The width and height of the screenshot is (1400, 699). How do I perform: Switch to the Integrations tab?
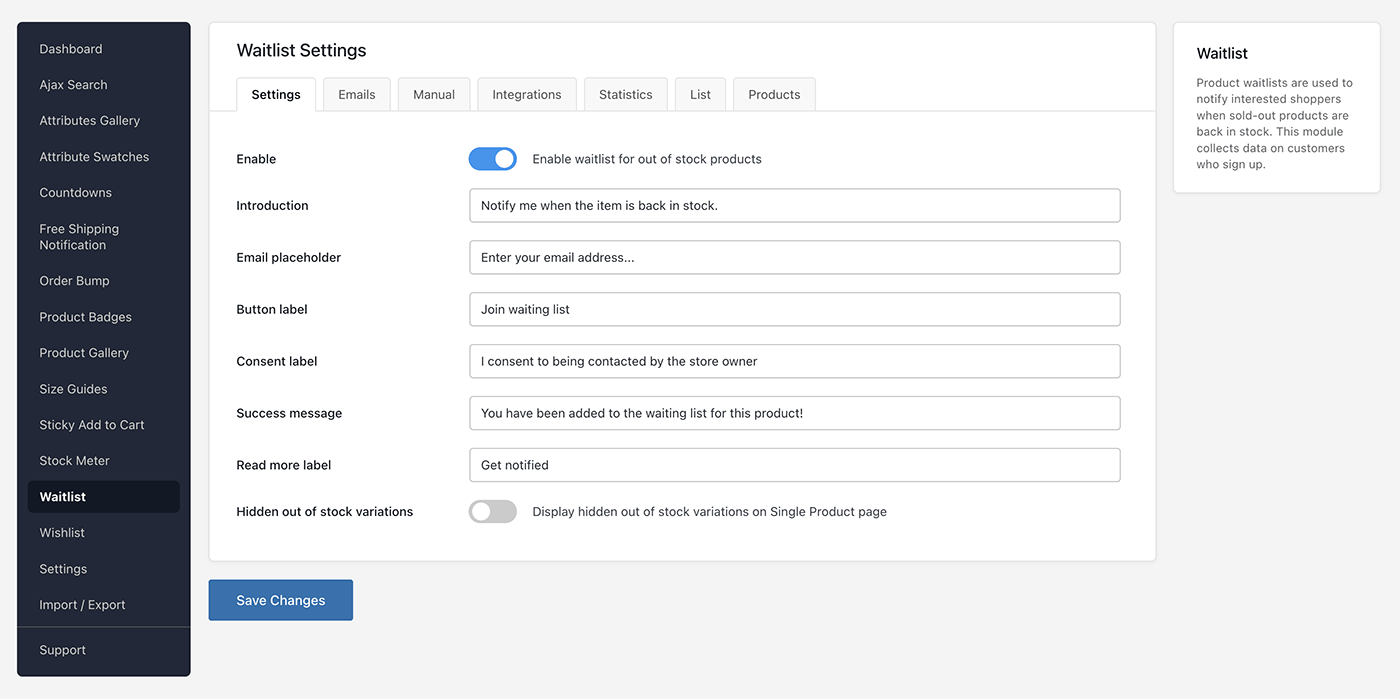coord(526,93)
